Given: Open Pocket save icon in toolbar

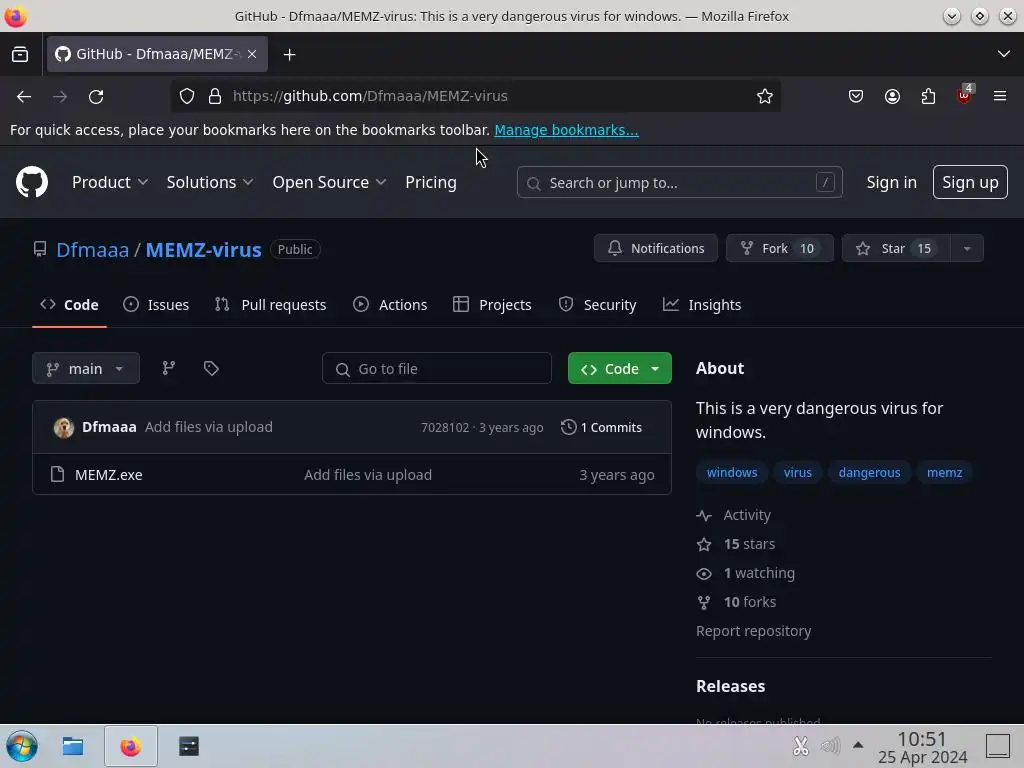Looking at the screenshot, I should pos(856,97).
